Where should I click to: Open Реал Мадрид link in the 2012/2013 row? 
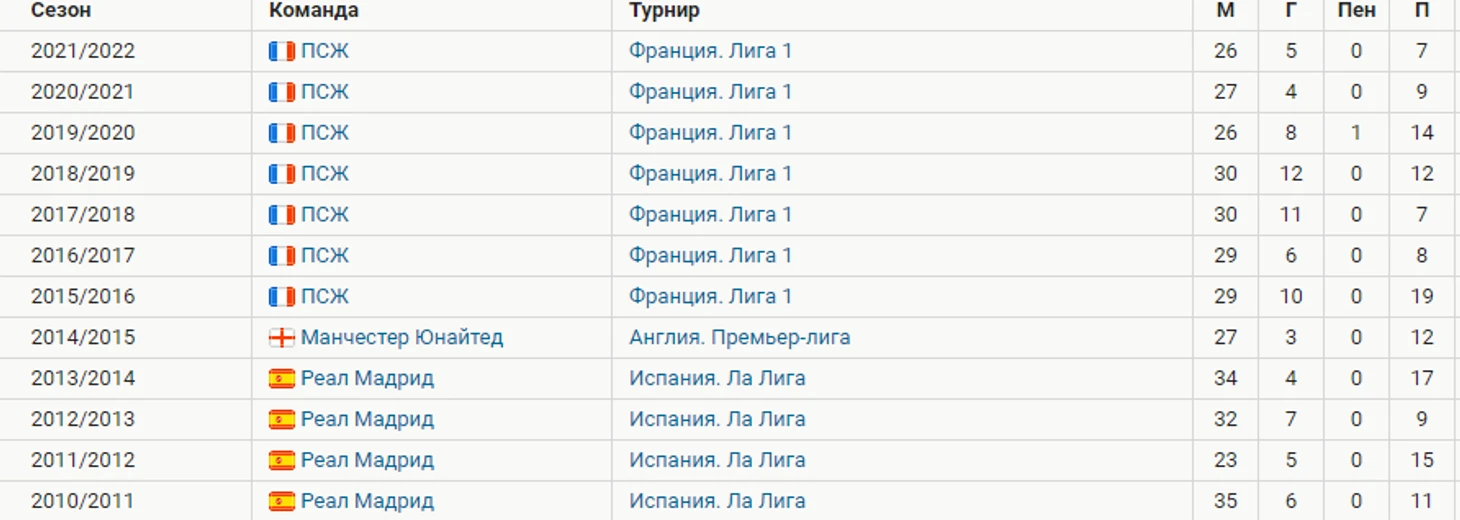[x=367, y=420]
